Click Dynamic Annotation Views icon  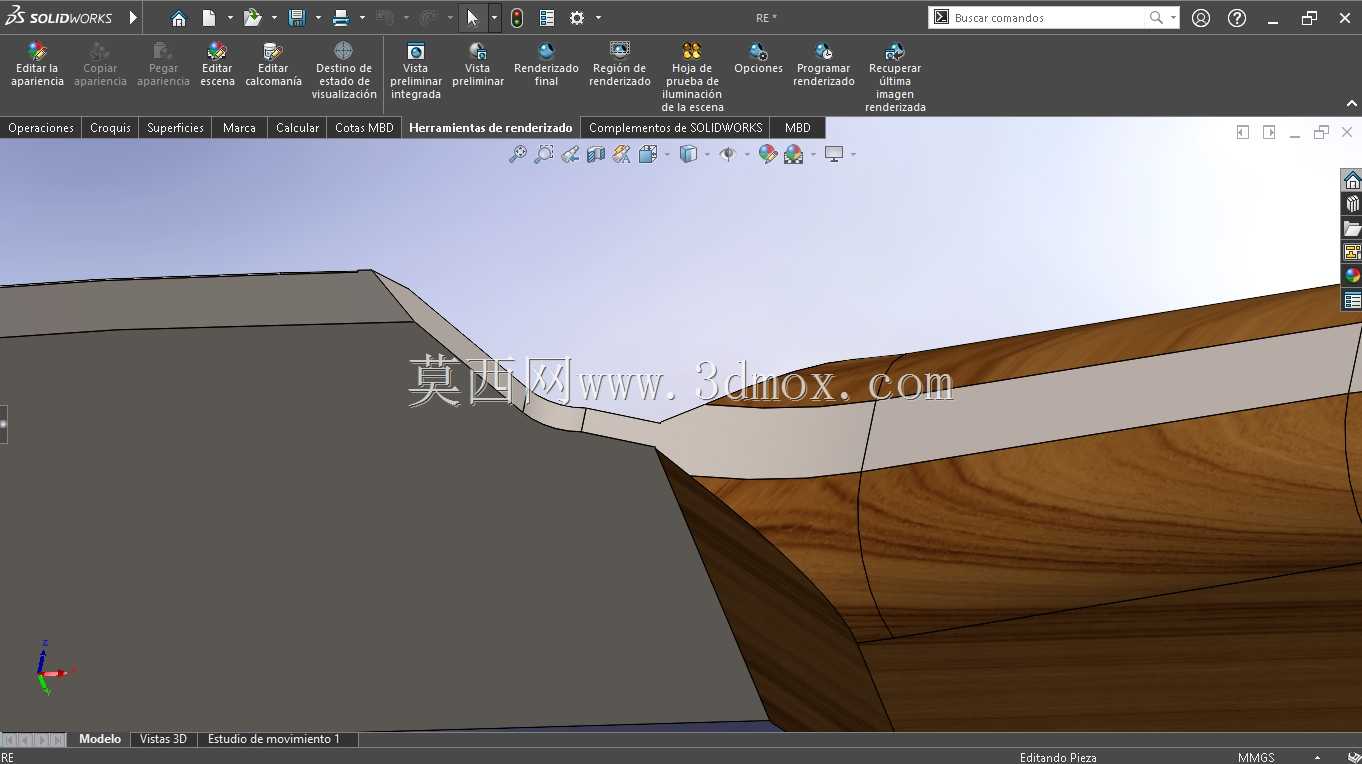click(x=622, y=154)
